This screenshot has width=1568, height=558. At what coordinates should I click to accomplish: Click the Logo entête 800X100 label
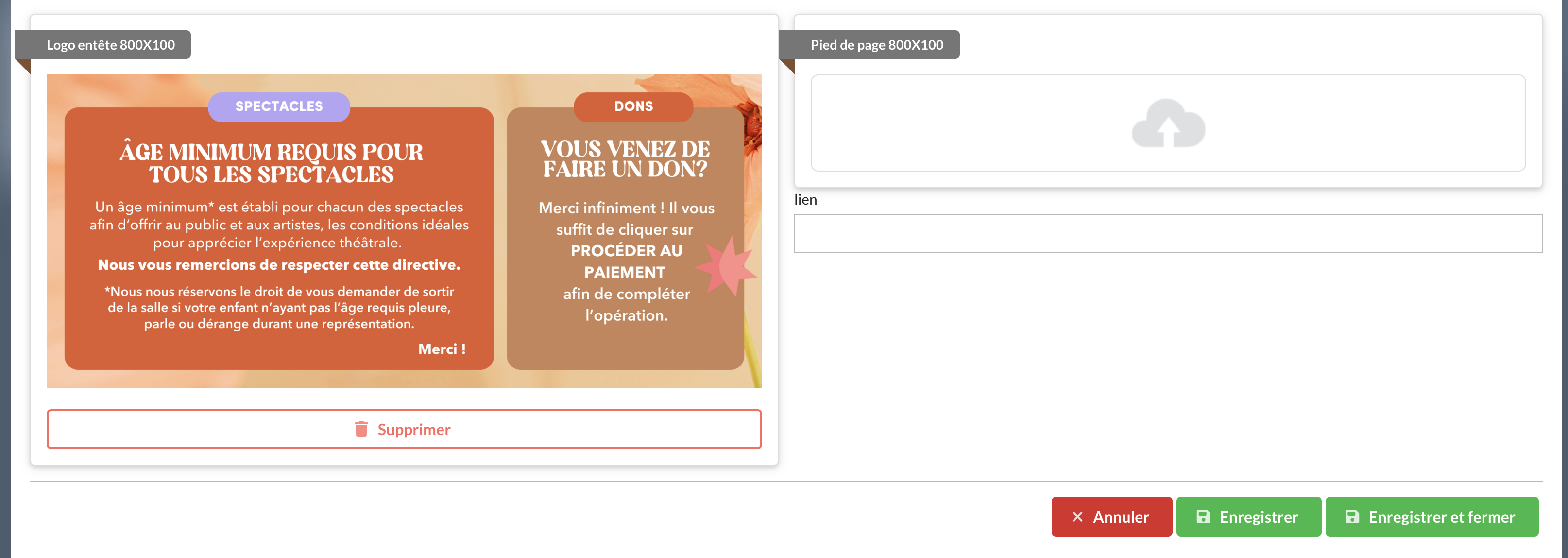tap(110, 44)
